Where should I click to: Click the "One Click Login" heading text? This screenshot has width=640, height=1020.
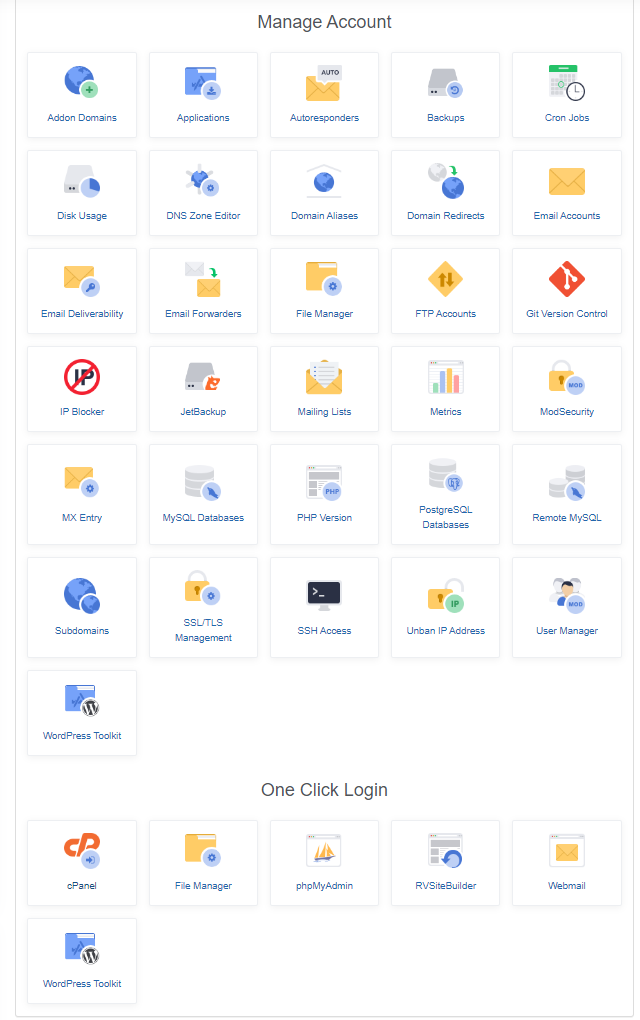324,790
